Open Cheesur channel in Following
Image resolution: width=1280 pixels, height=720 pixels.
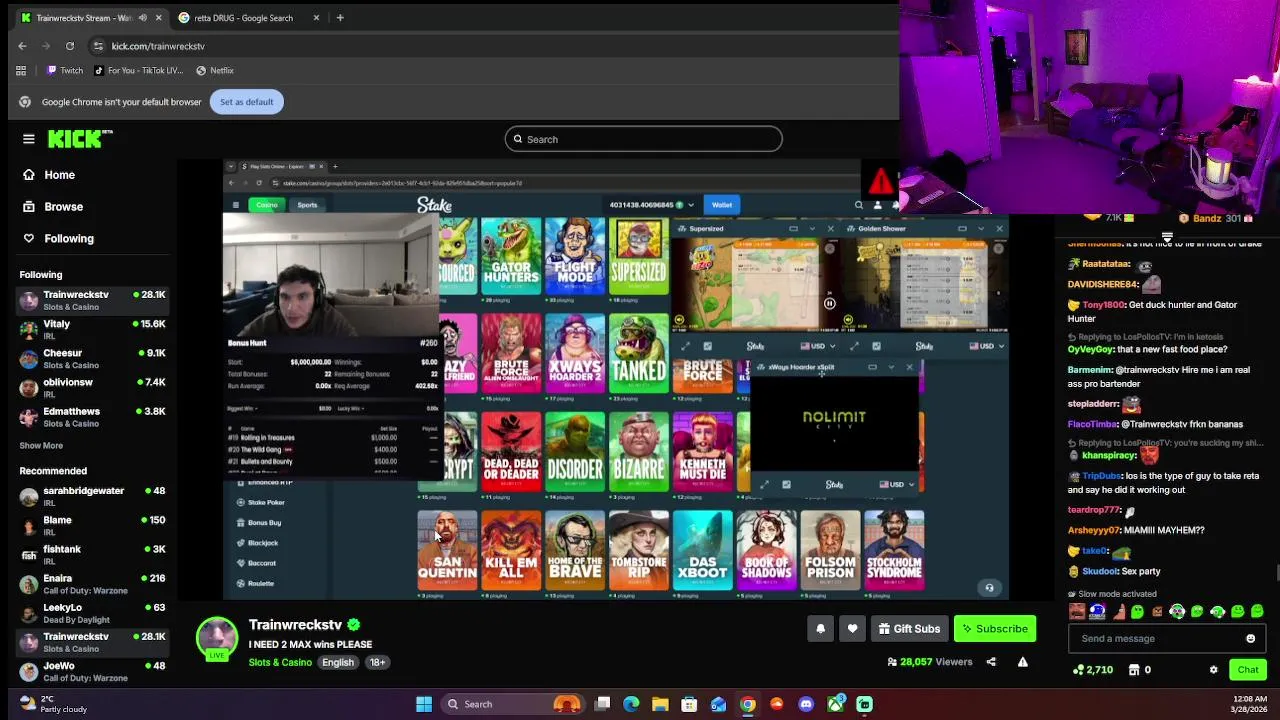click(92, 359)
